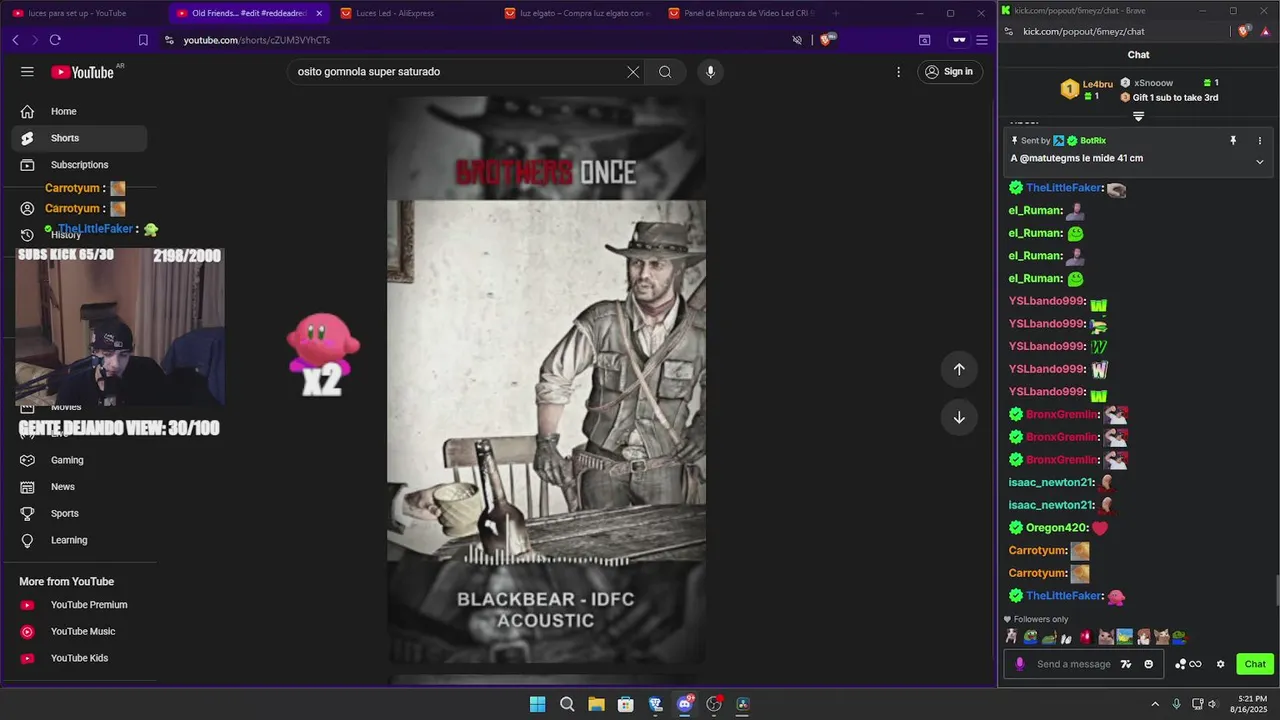Click the Kick popout address bar
This screenshot has height=720, width=1280.
click(x=1083, y=31)
